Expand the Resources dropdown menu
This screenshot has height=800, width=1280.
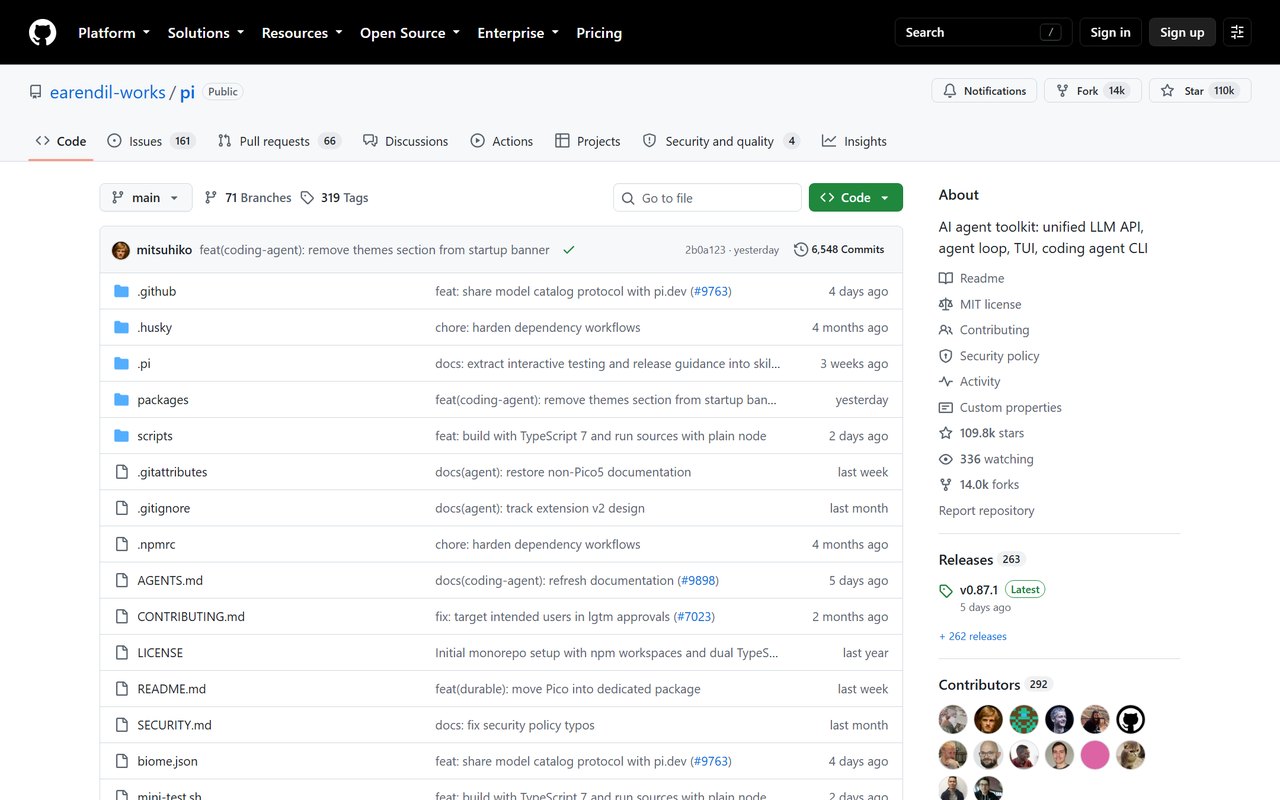pos(302,33)
